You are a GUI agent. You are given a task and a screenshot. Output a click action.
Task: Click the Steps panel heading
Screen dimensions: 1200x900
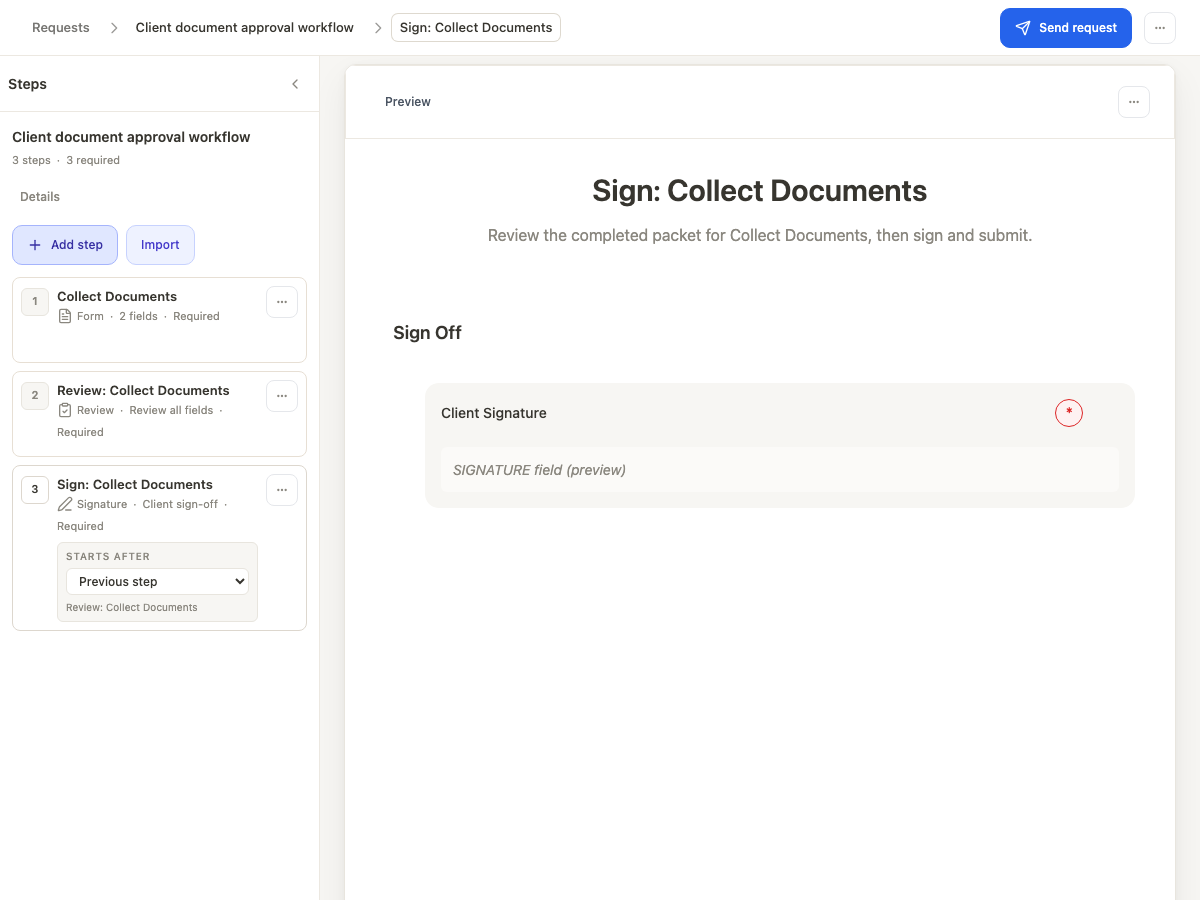click(27, 84)
